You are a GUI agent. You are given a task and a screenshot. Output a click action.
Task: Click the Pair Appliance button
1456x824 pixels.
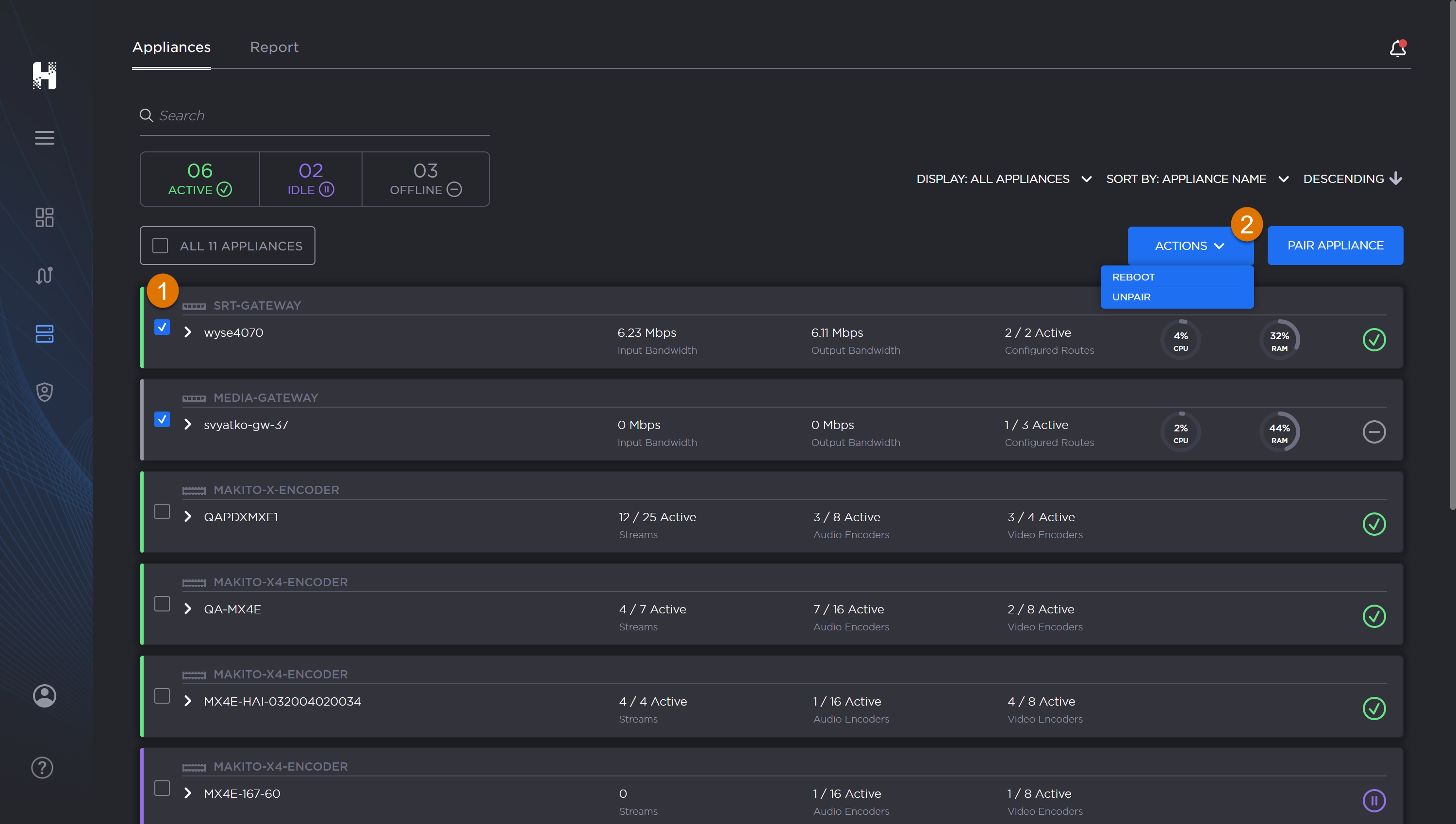1335,246
